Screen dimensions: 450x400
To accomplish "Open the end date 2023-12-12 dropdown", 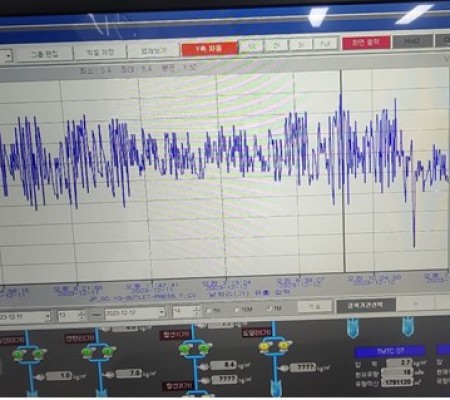I will click(x=162, y=312).
